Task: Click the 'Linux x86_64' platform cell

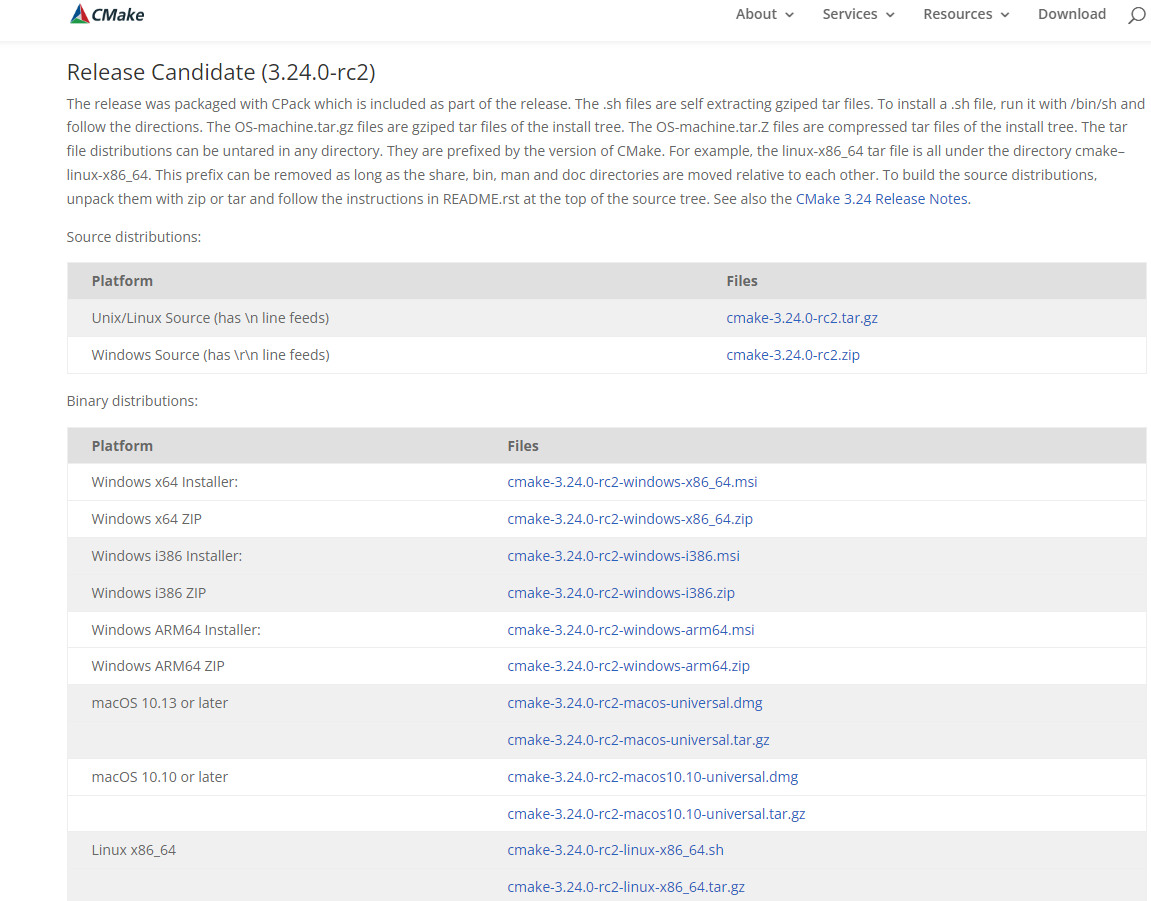Action: point(134,850)
